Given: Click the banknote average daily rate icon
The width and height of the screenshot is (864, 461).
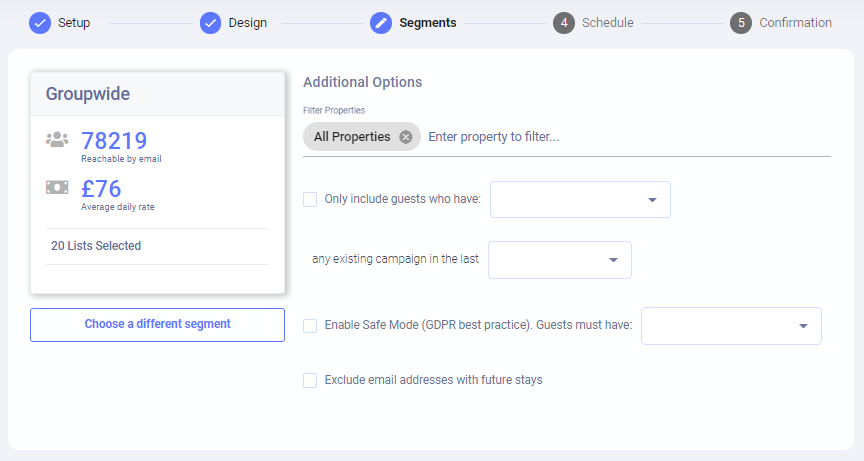Looking at the screenshot, I should [x=58, y=187].
